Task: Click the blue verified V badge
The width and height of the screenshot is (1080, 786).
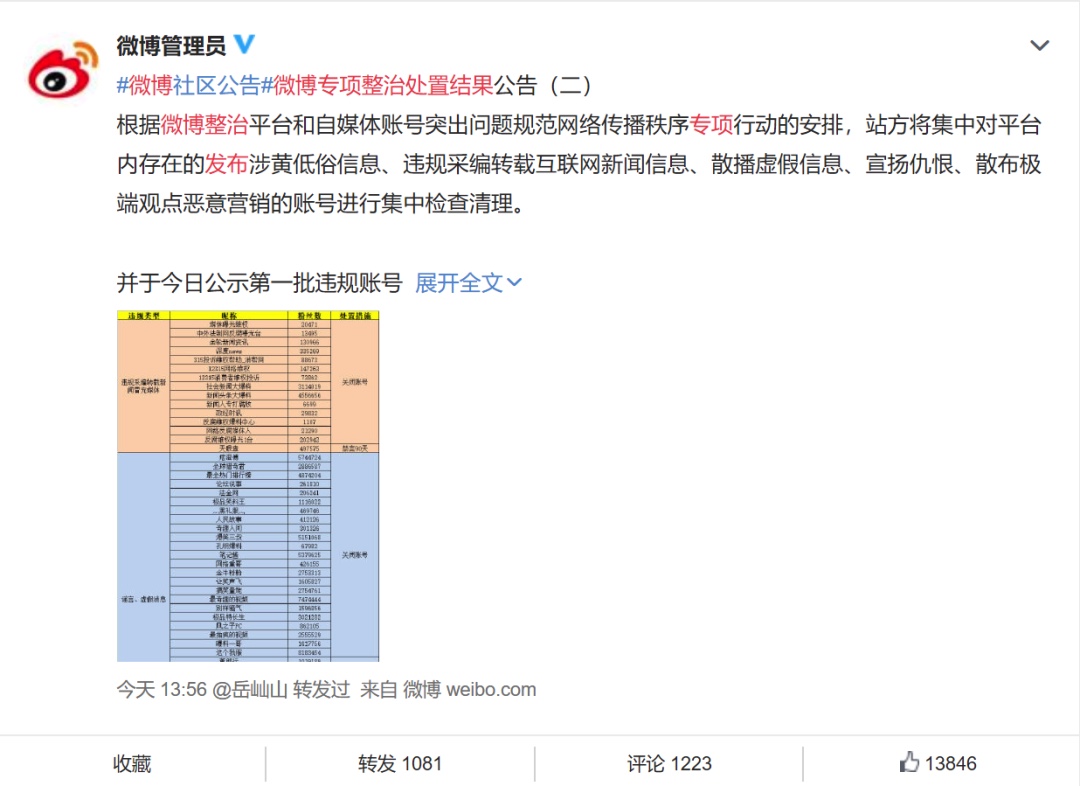Action: [245, 44]
